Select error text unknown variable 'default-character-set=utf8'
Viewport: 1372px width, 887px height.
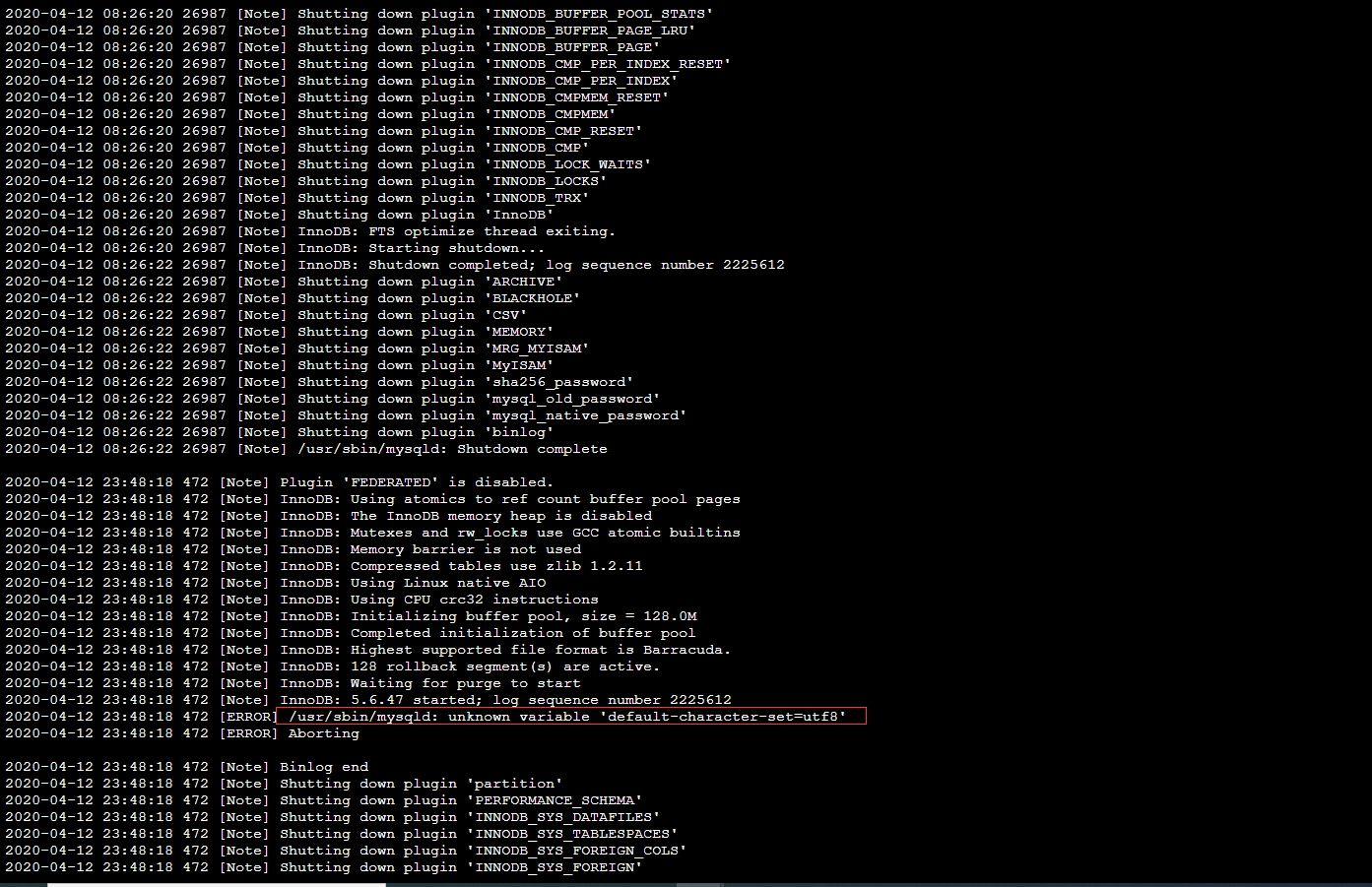point(647,717)
